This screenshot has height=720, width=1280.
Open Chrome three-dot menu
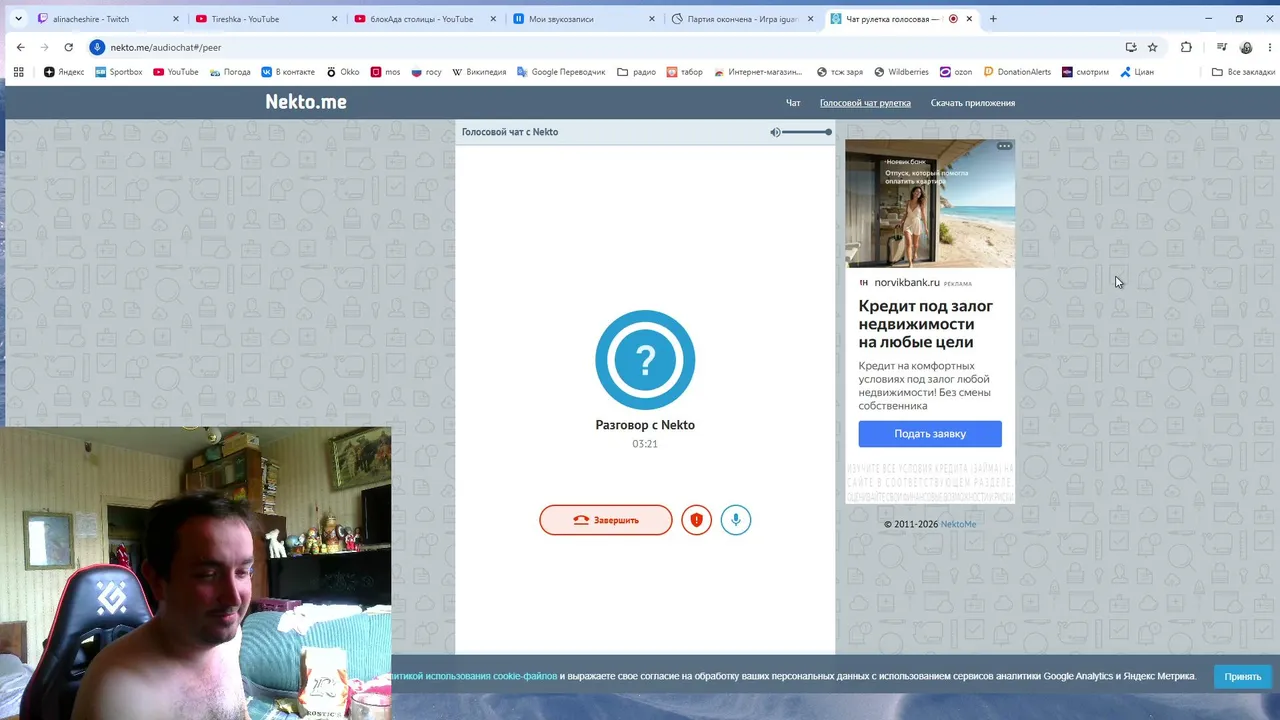click(1268, 47)
